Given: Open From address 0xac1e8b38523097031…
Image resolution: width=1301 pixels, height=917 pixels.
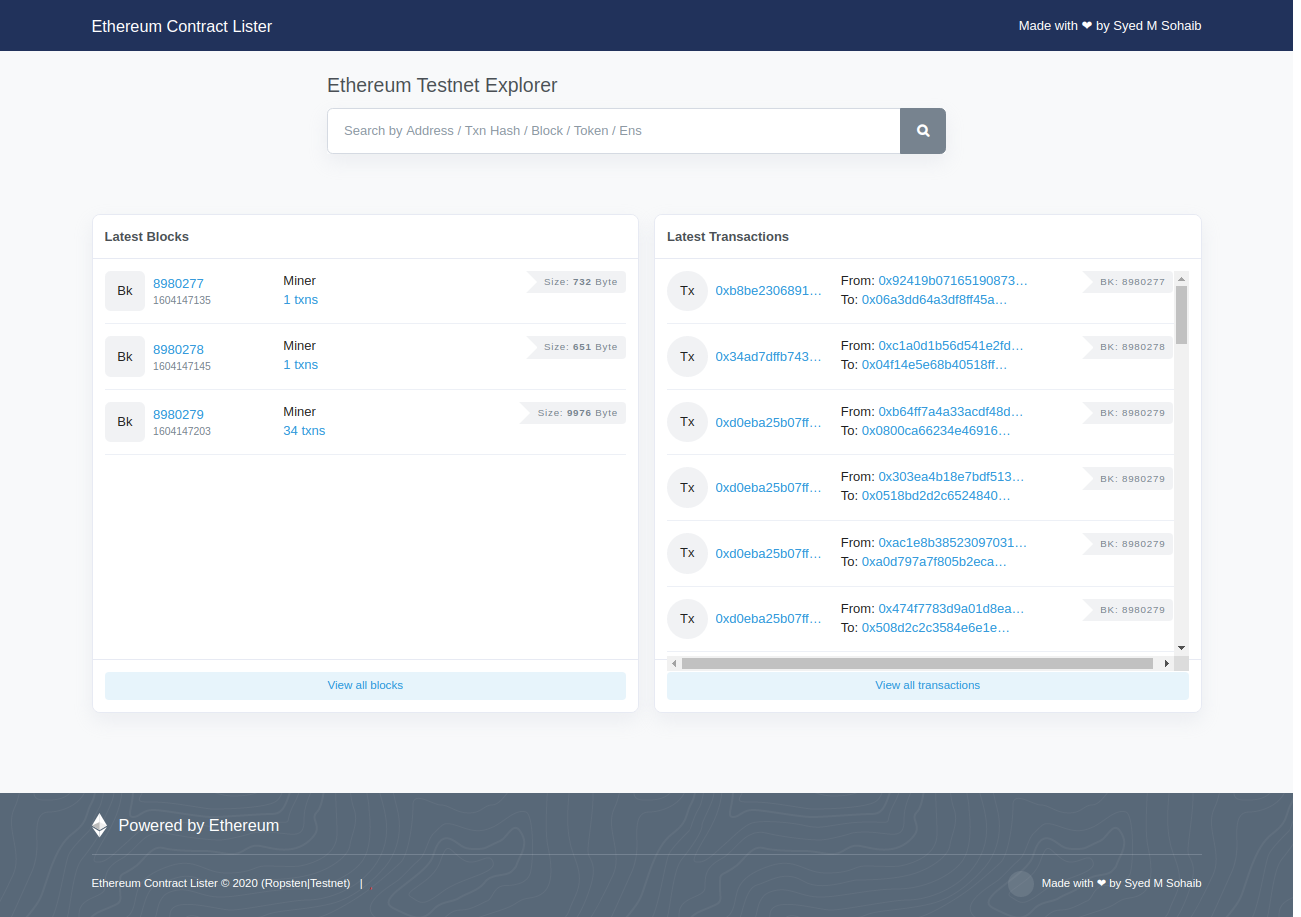Looking at the screenshot, I should pos(953,543).
